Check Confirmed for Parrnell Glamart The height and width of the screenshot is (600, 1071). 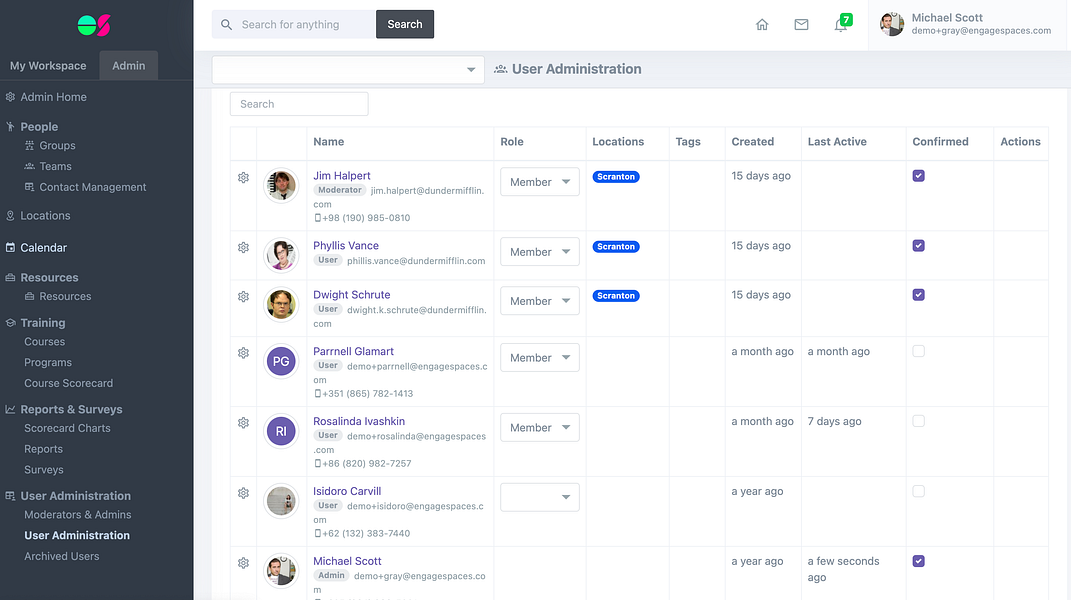919,351
